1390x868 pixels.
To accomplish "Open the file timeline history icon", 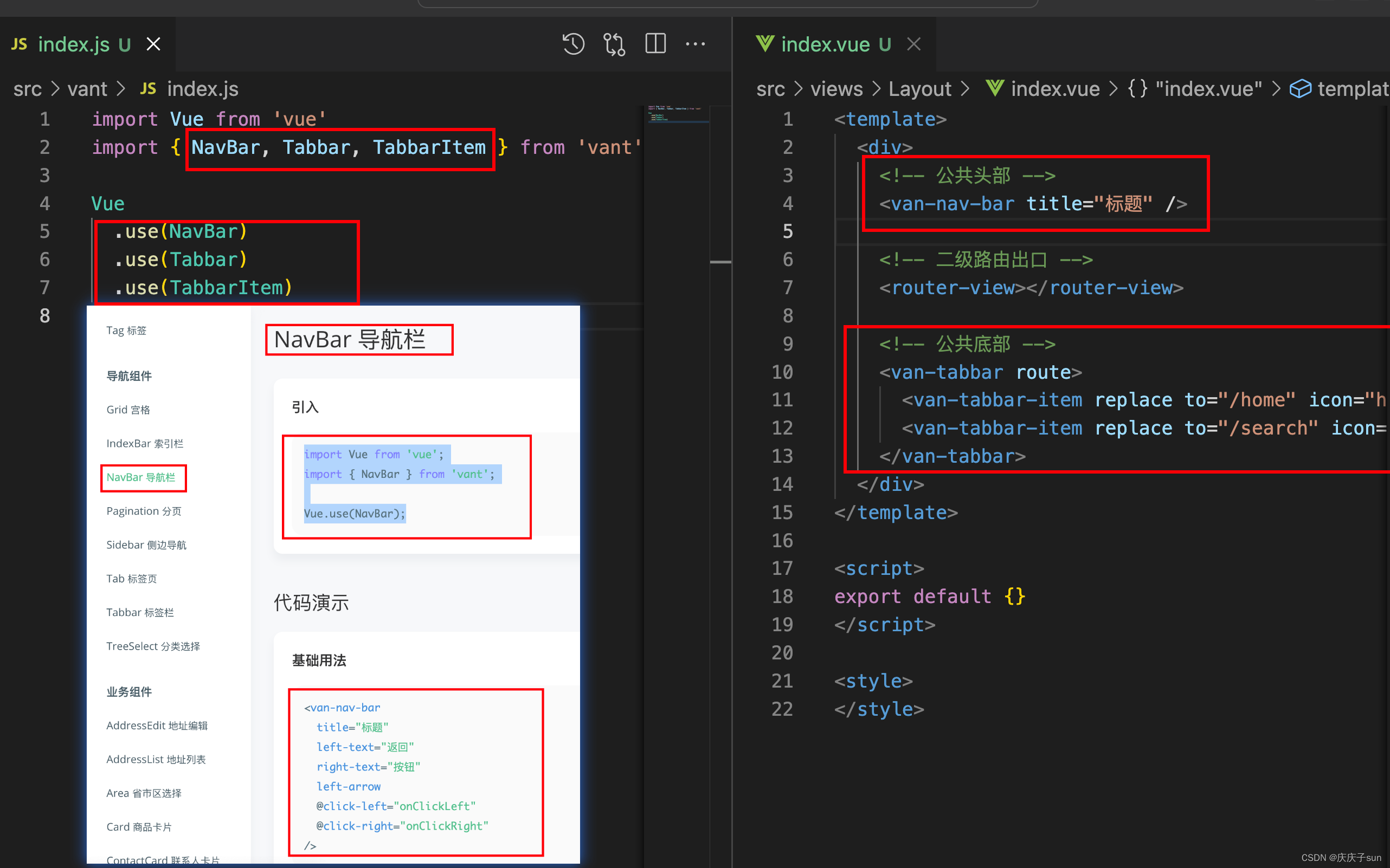I will [573, 44].
